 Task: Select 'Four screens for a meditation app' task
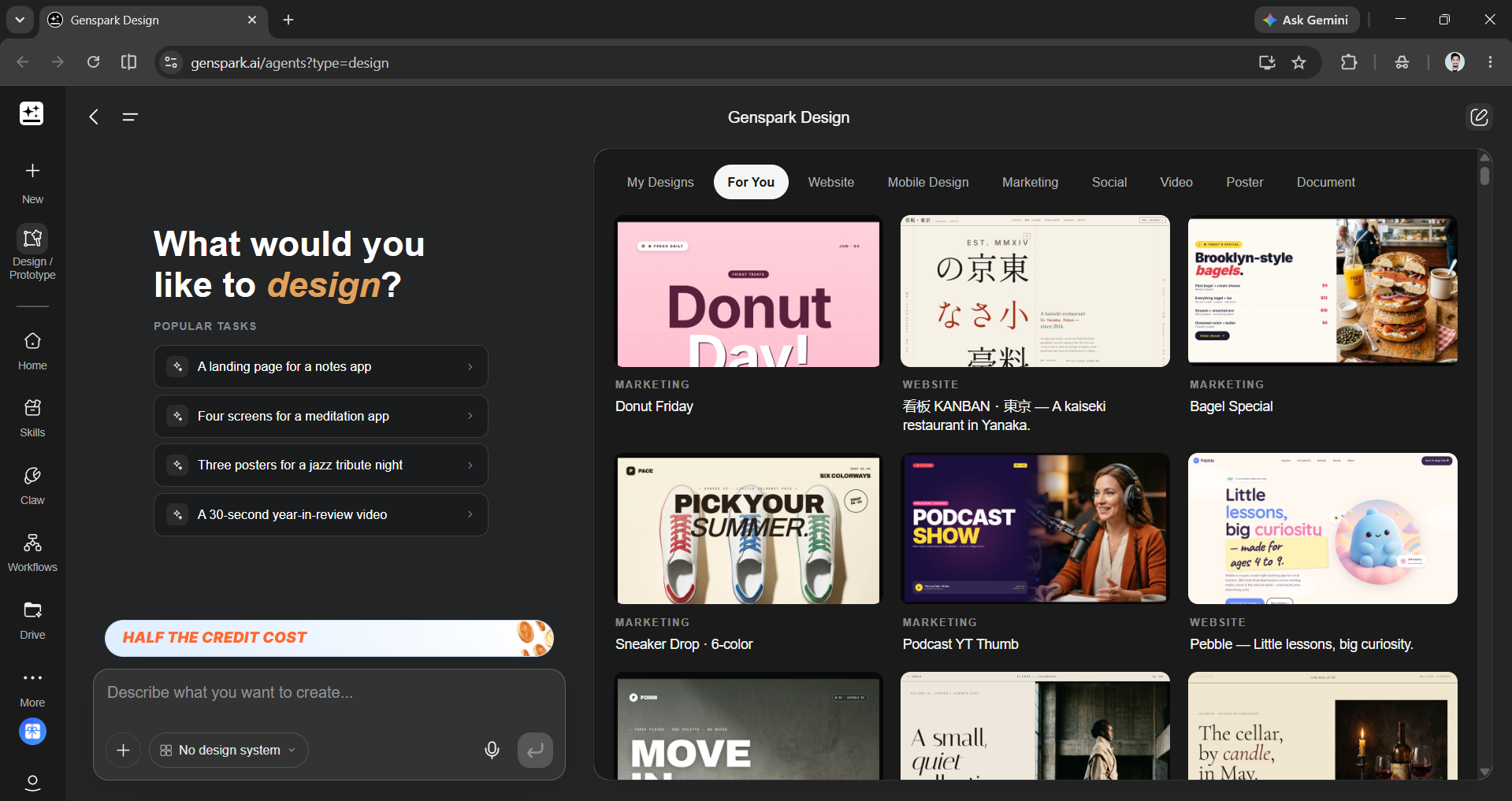[x=321, y=416]
